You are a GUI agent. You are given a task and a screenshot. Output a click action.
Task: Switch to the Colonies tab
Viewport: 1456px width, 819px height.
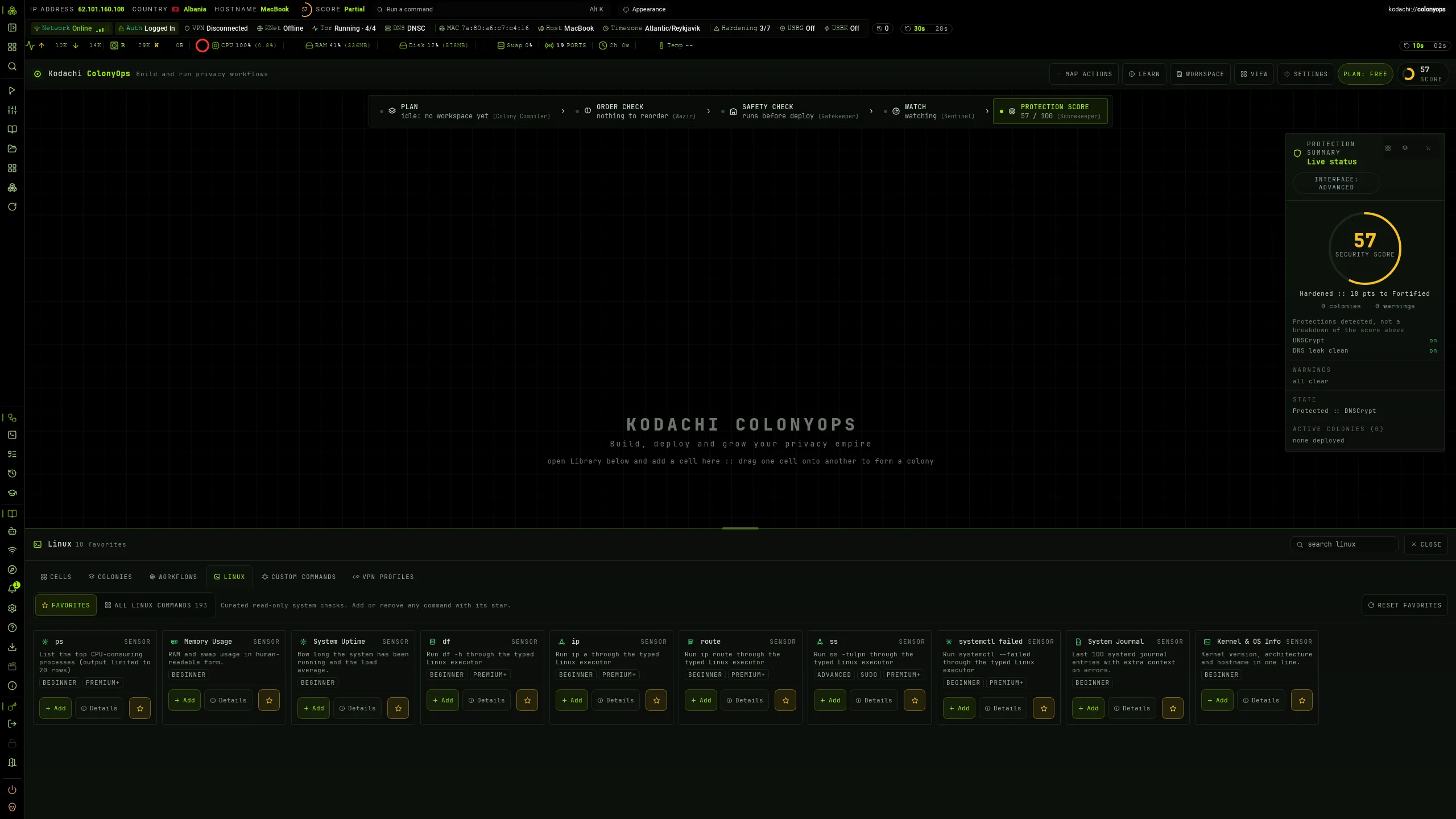tap(110, 577)
